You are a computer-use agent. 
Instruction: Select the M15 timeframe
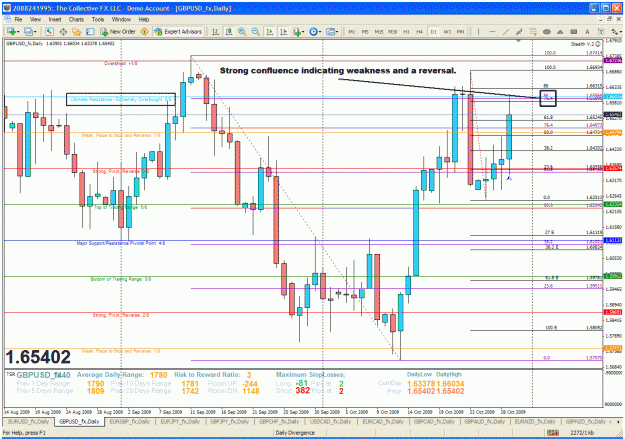click(379, 31)
